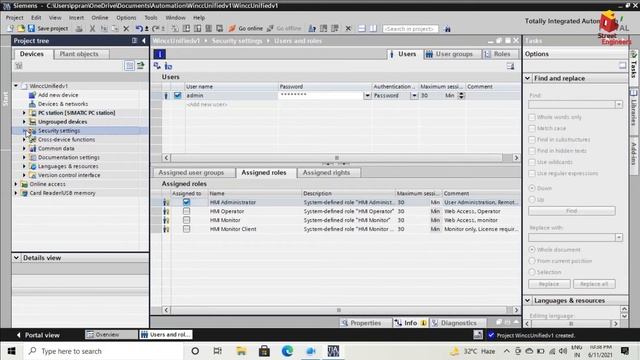Viewport: 640px width, 360px height.
Task: Select the Down search direction radio
Action: click(x=532, y=188)
